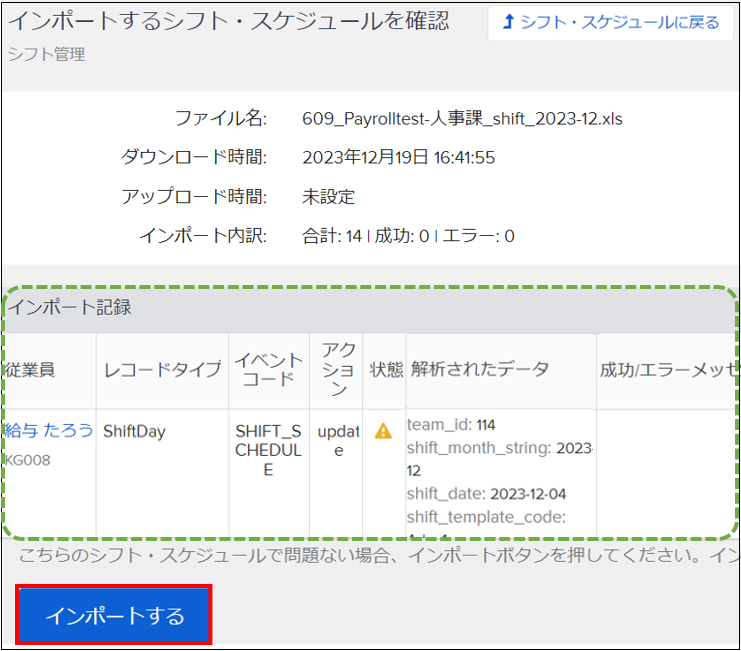Click the shift_month_string data line
This screenshot has width=741, height=651.
pyautogui.click(x=500, y=459)
